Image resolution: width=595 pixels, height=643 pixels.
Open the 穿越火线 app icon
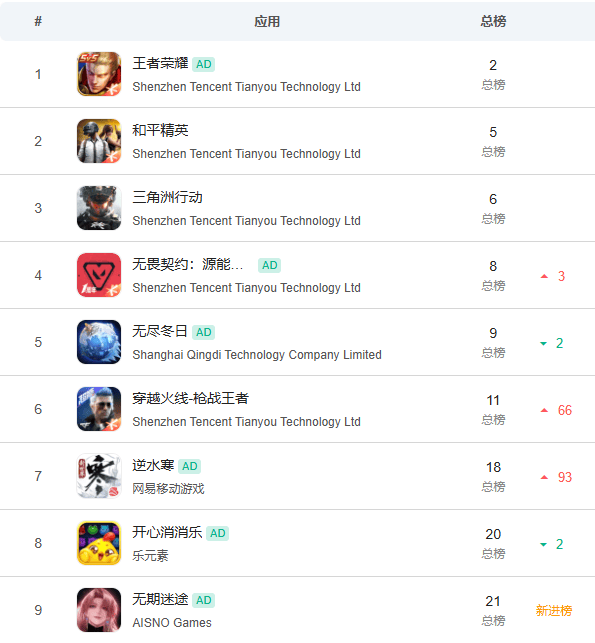(x=99, y=409)
